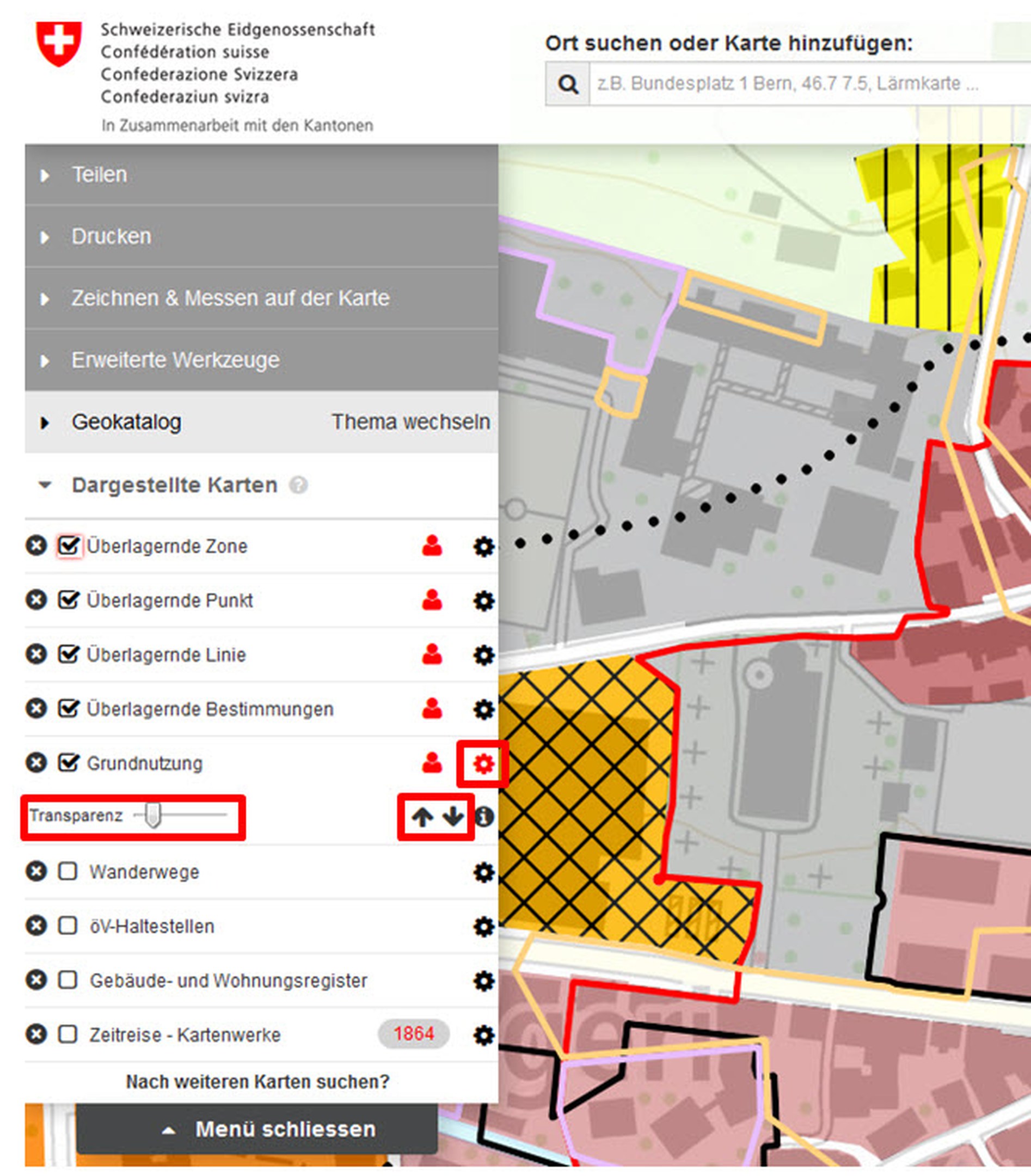Open gear settings for Überlagernde Zone
The width and height of the screenshot is (1031, 1176).
click(483, 547)
